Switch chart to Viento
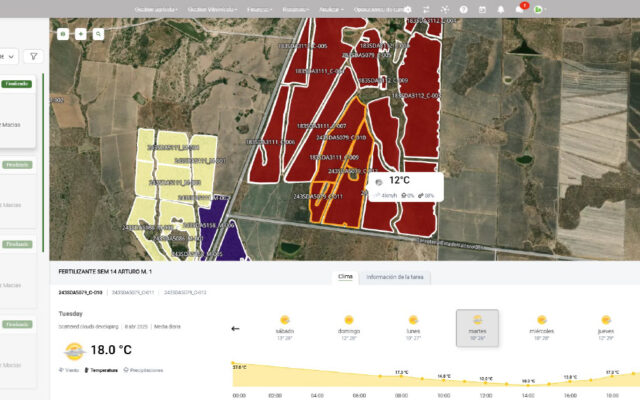The height and width of the screenshot is (400, 640). (69, 370)
